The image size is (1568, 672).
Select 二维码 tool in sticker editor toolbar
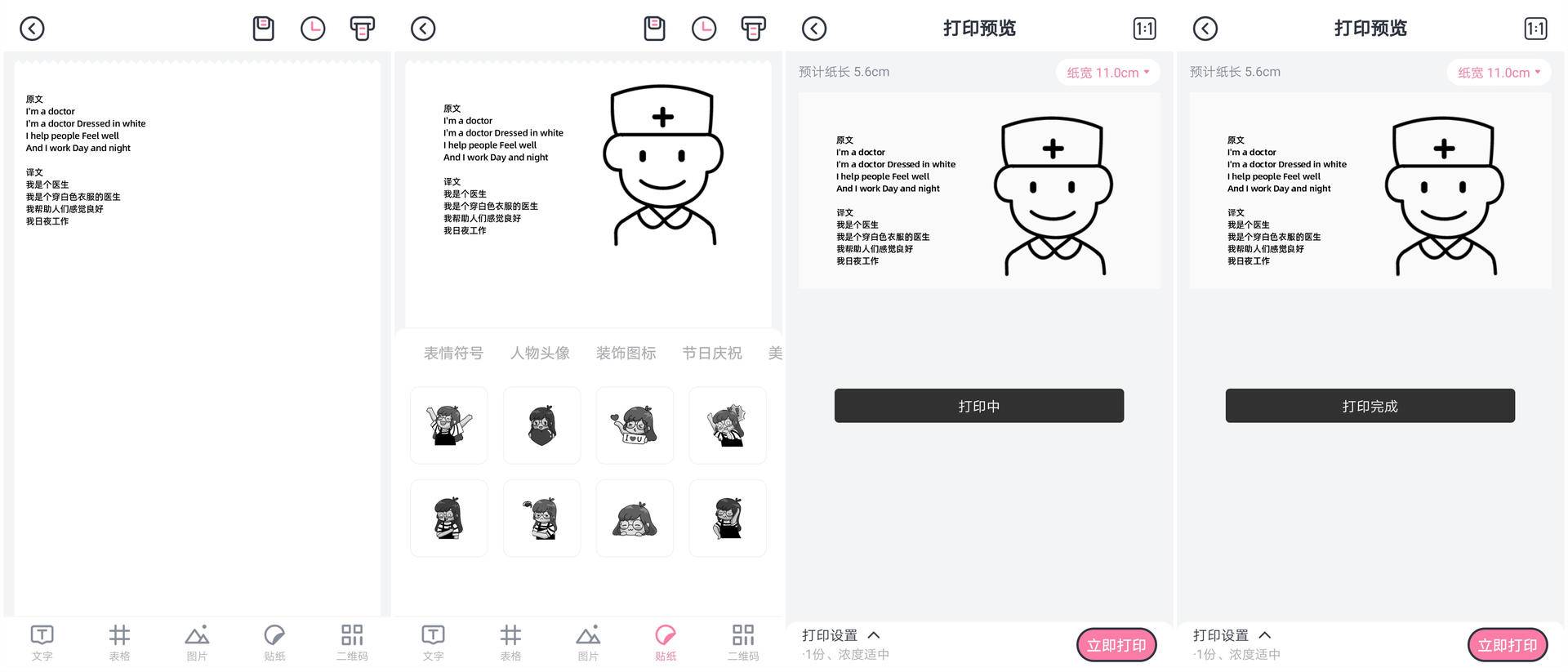click(x=743, y=643)
